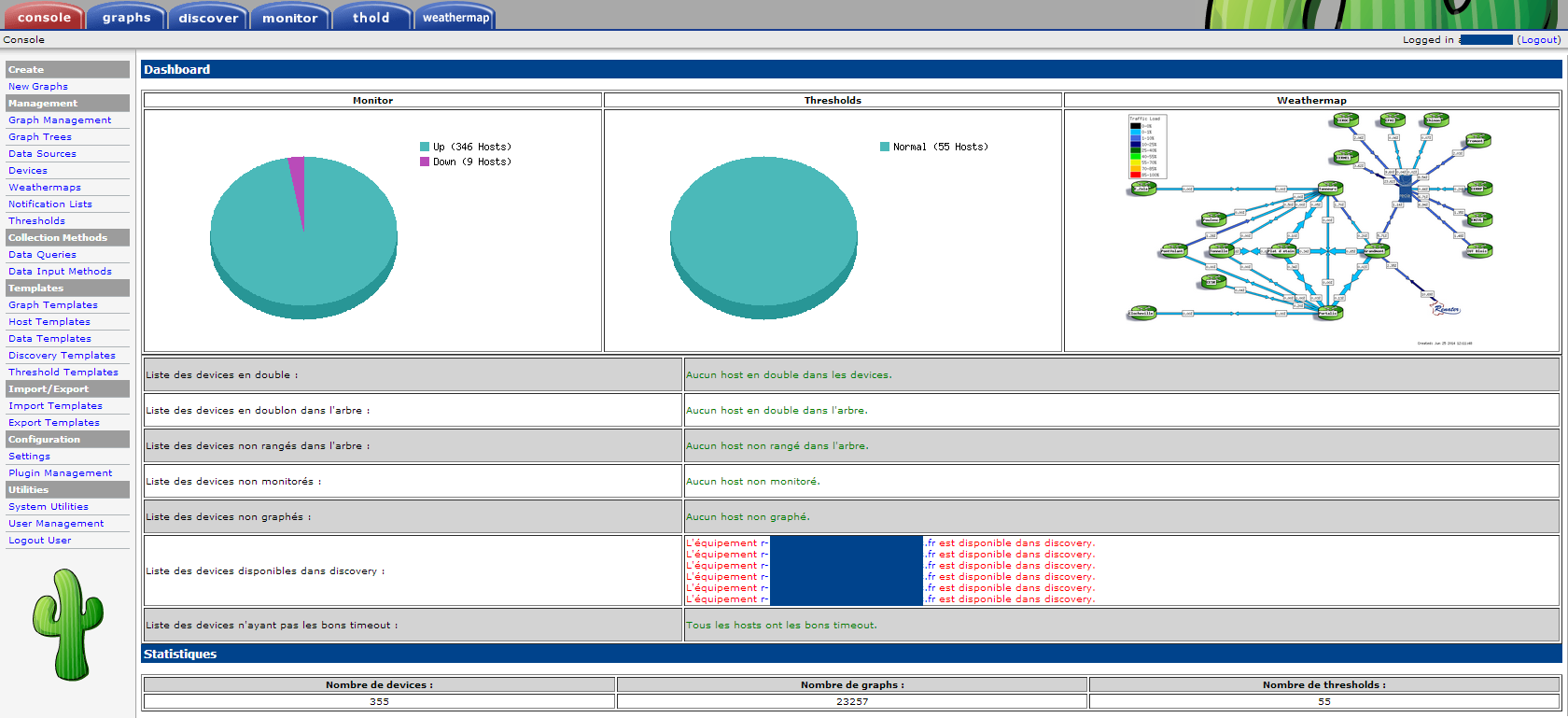Open Data Sources
The height and width of the screenshot is (718, 1568).
(x=42, y=153)
